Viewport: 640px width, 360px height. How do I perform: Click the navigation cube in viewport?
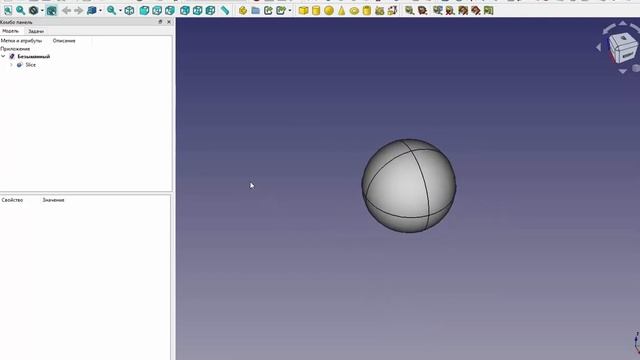coord(622,47)
